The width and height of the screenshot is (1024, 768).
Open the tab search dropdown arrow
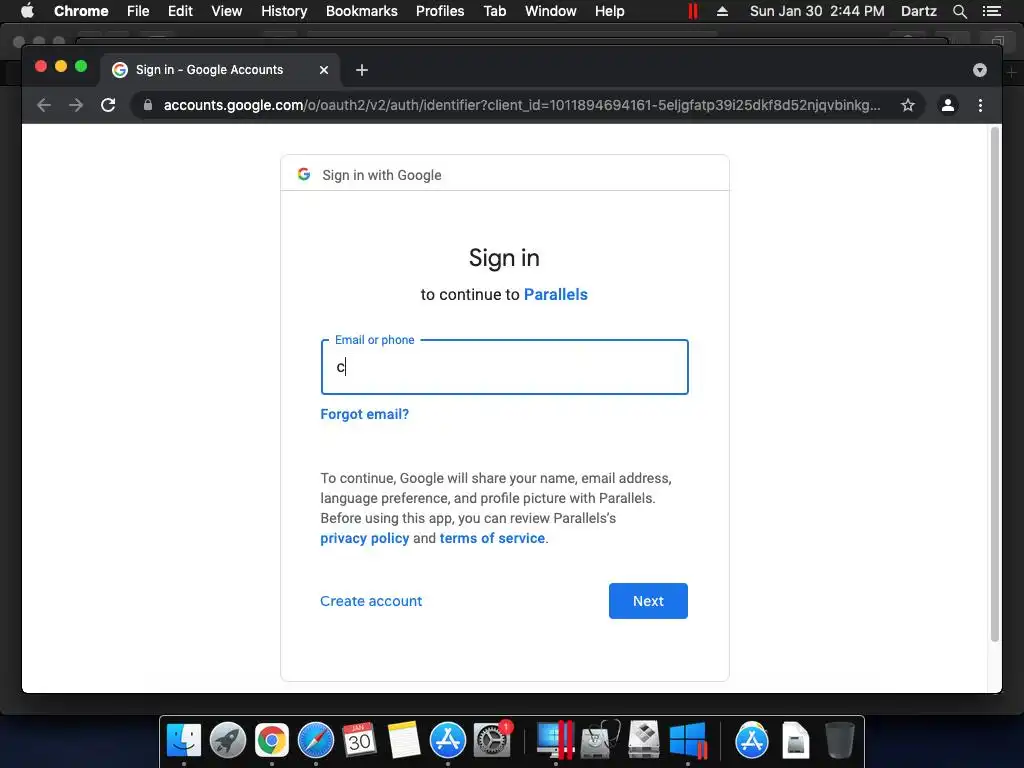(x=980, y=70)
